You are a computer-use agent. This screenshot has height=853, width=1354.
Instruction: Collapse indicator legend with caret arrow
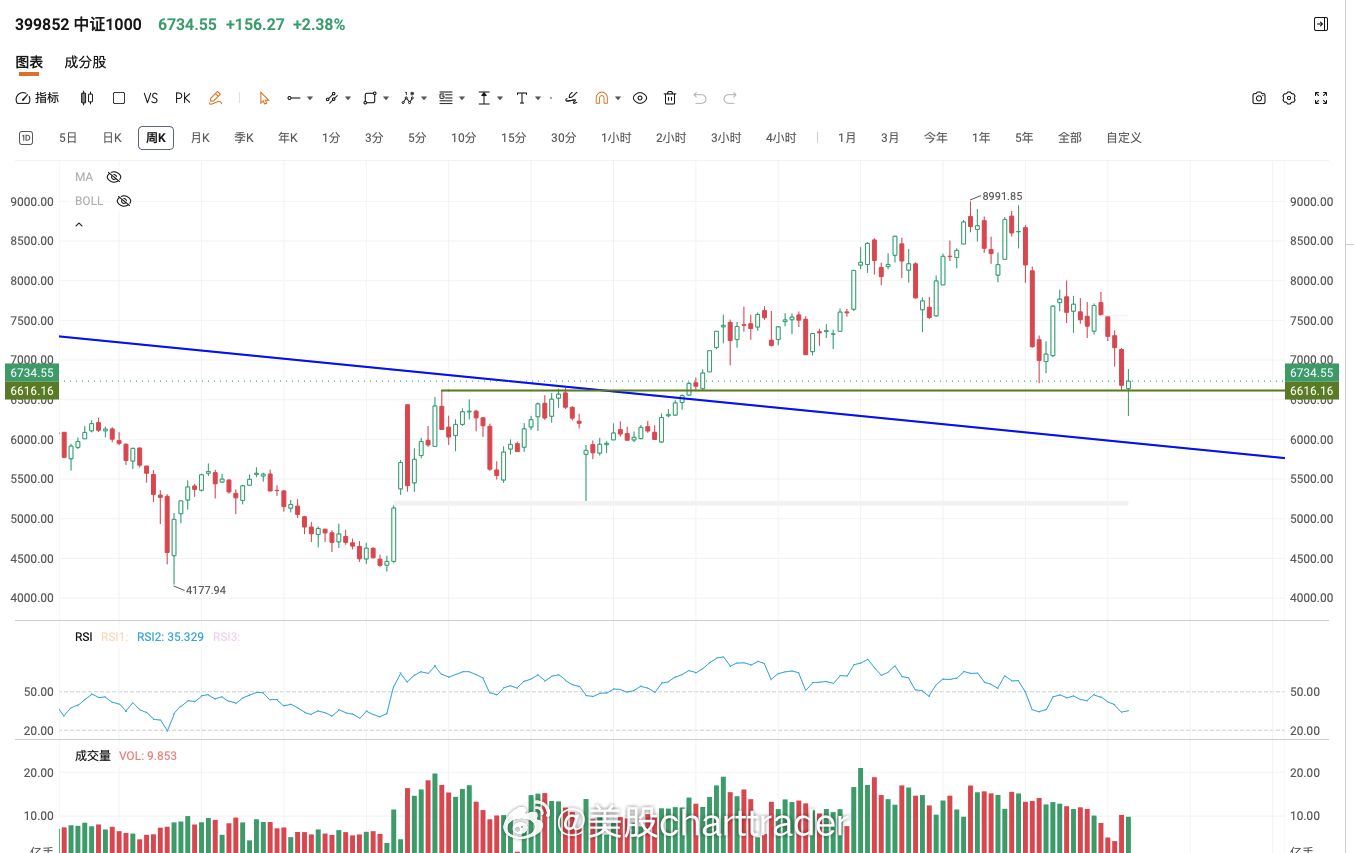(79, 225)
